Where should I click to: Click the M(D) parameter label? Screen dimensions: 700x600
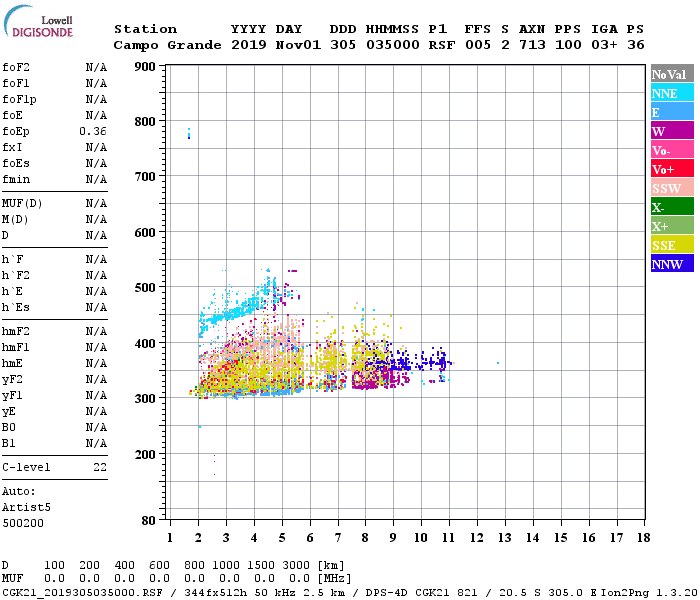tap(15, 220)
